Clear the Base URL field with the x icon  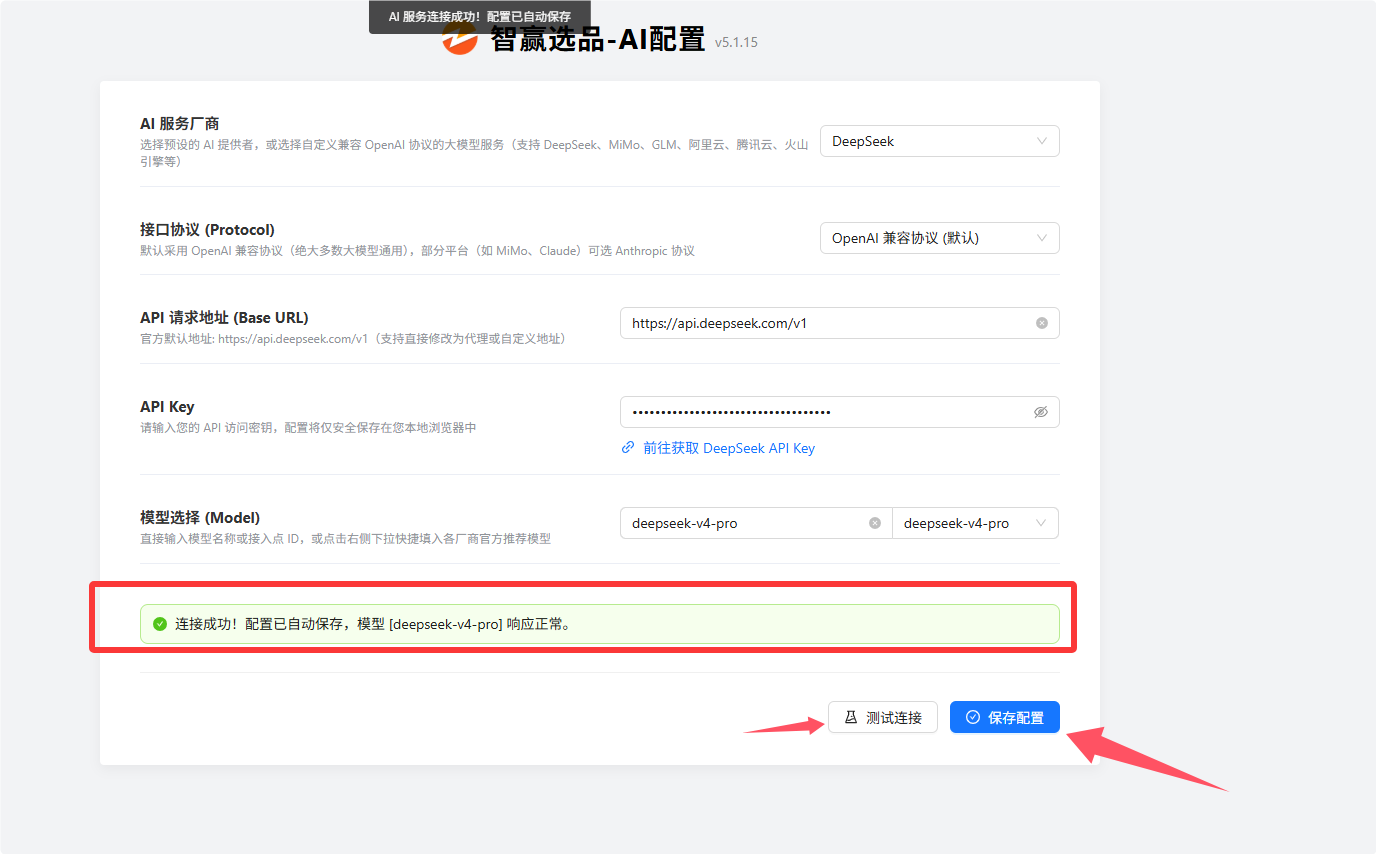[x=1041, y=323]
